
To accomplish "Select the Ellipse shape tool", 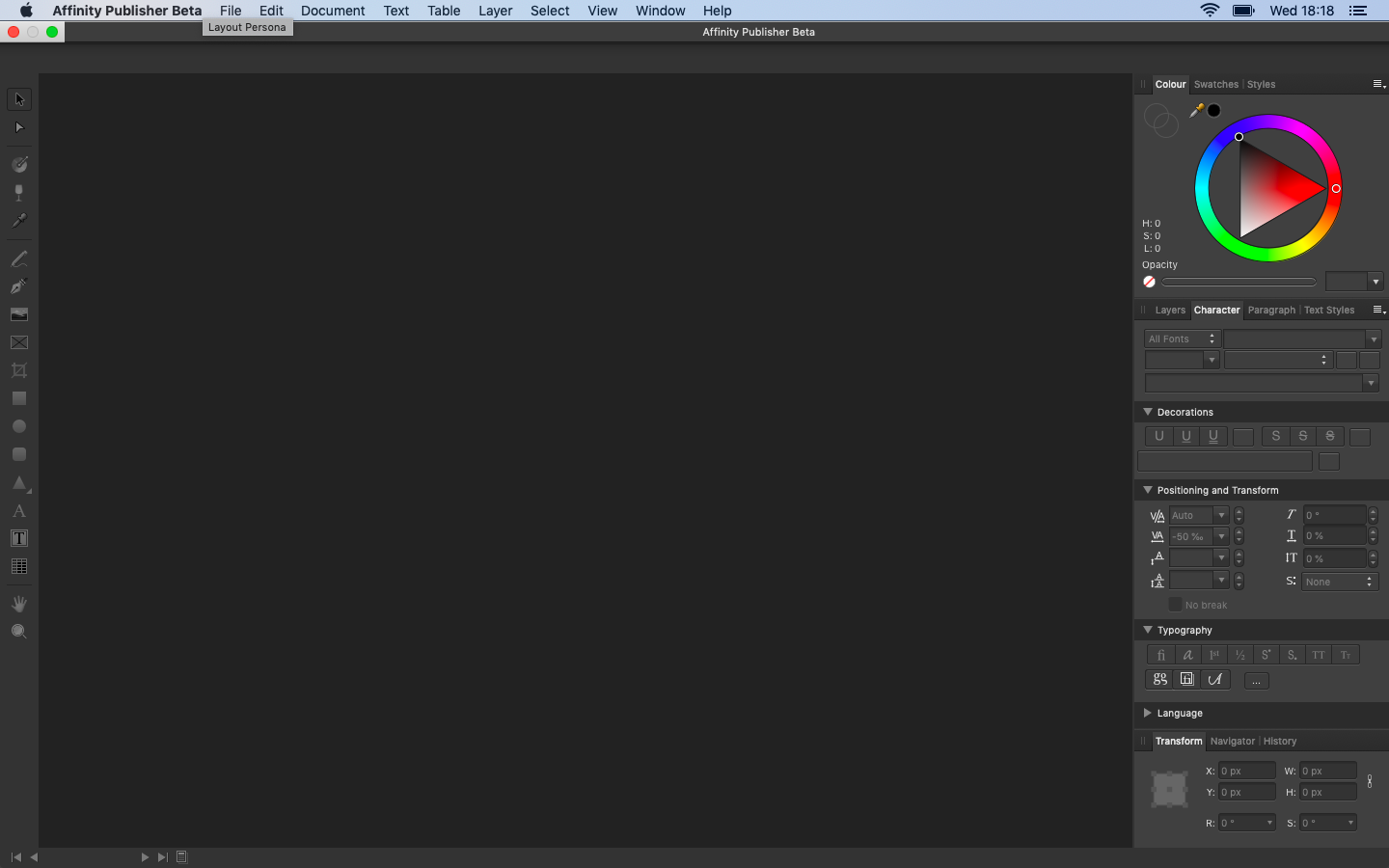I will tap(19, 426).
